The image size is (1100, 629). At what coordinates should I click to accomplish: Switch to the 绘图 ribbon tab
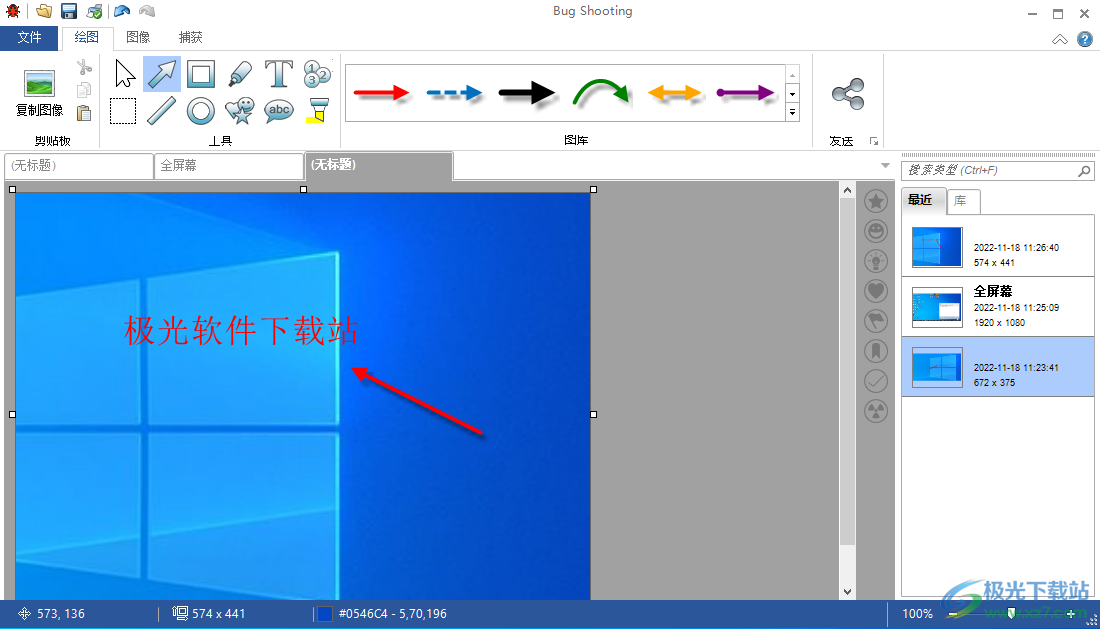[86, 37]
